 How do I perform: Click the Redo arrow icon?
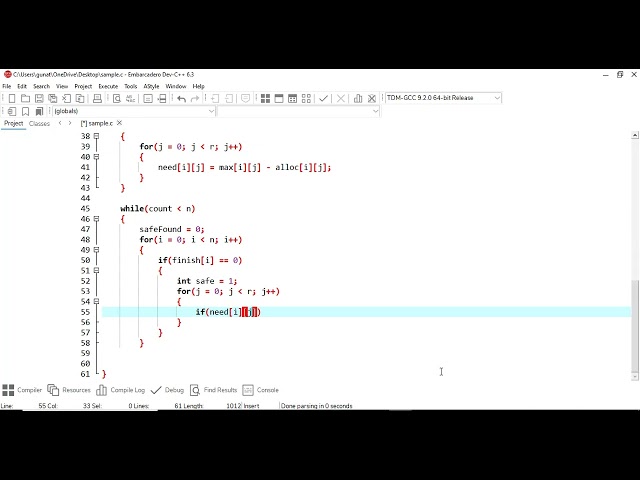(195, 98)
